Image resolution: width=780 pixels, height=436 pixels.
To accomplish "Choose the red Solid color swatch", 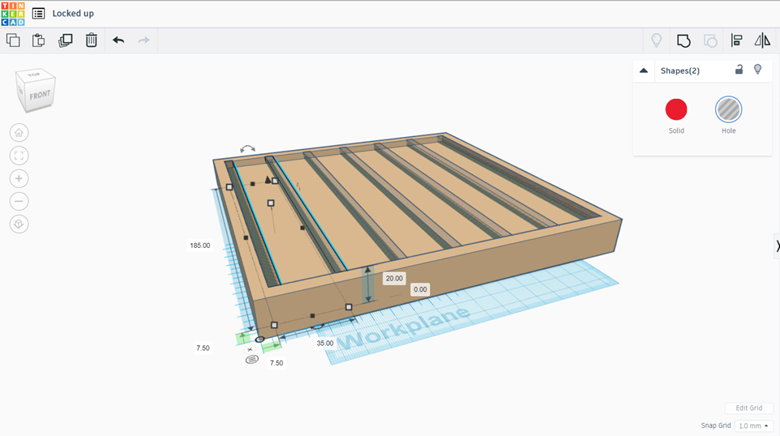I will (676, 109).
